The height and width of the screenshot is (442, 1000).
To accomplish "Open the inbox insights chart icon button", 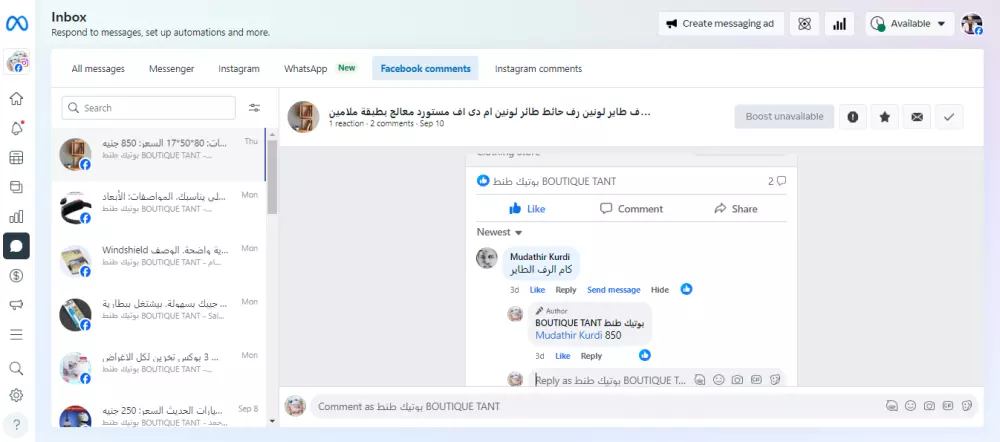I will tap(839, 24).
